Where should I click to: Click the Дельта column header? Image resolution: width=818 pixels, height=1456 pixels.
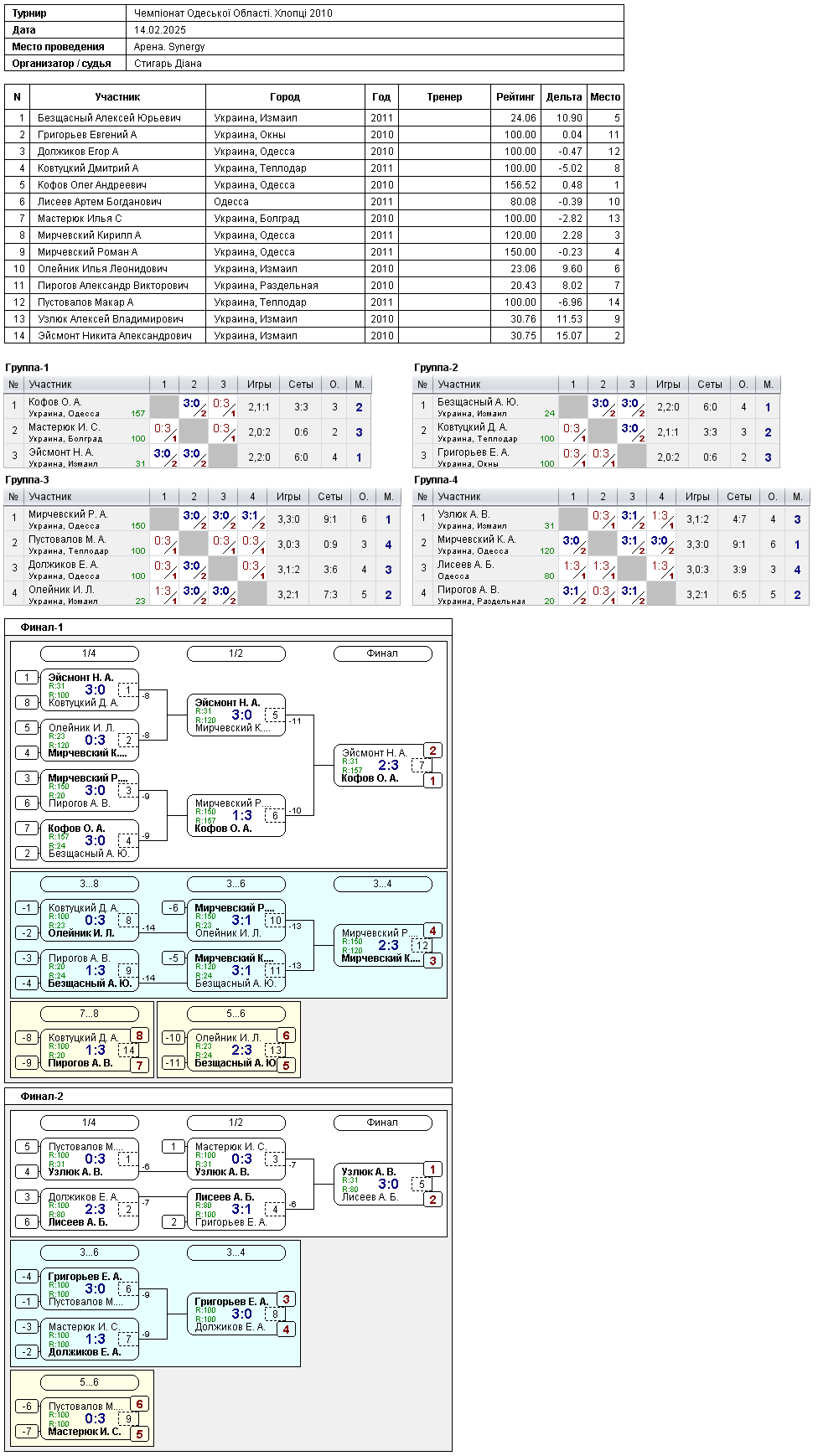pyautogui.click(x=564, y=97)
